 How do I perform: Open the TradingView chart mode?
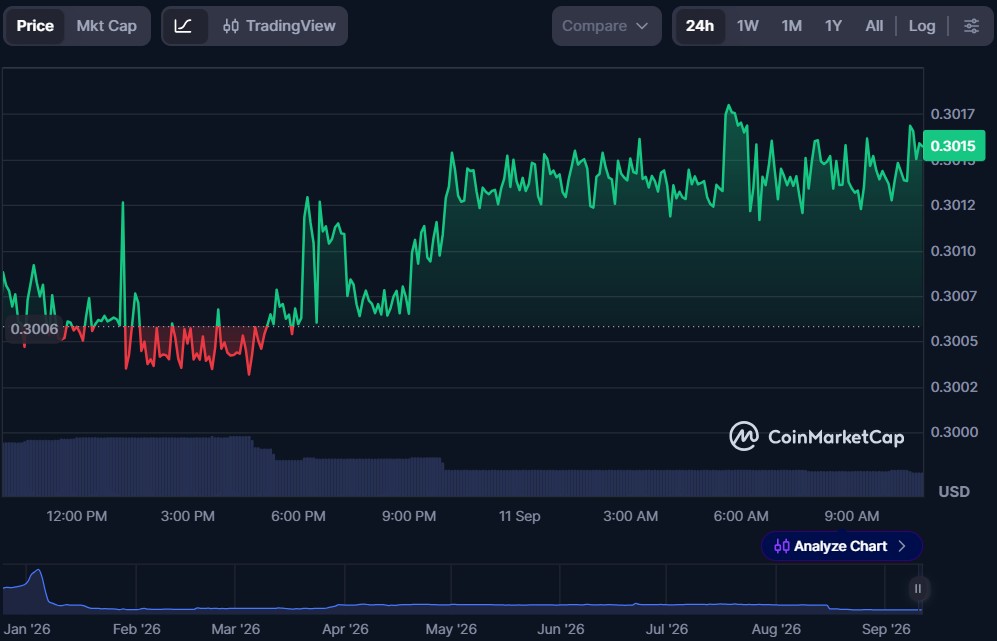(x=279, y=26)
